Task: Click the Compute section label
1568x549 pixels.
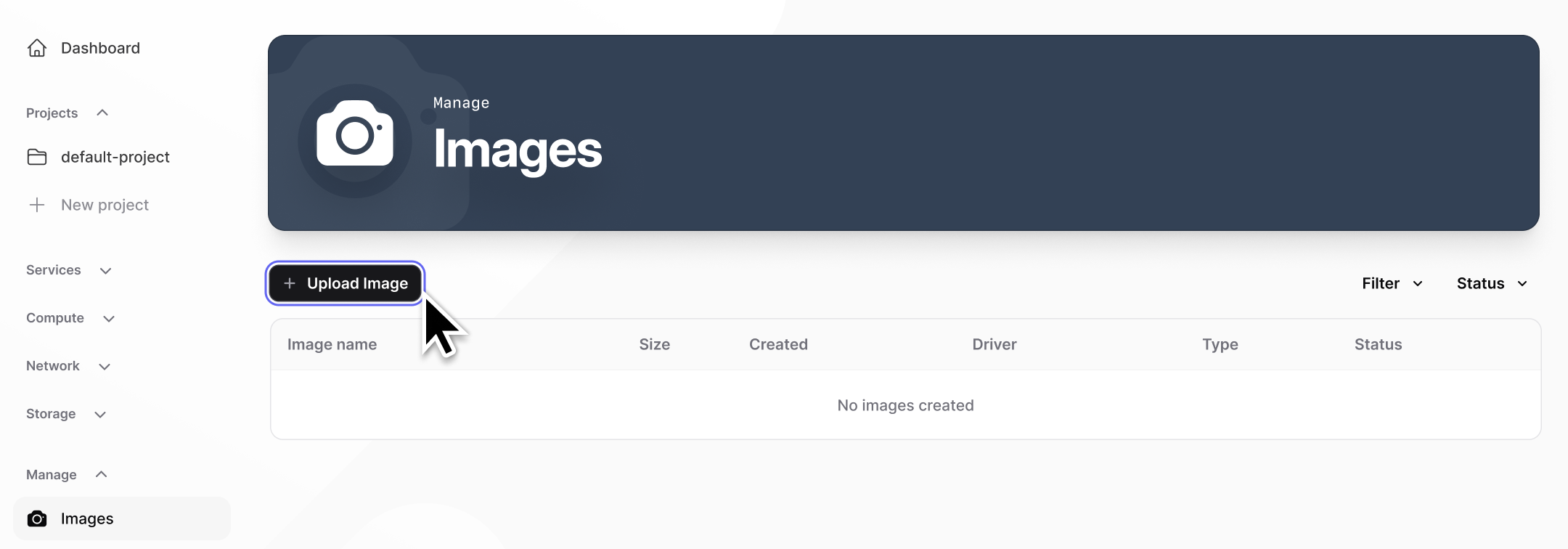Action: coord(55,318)
